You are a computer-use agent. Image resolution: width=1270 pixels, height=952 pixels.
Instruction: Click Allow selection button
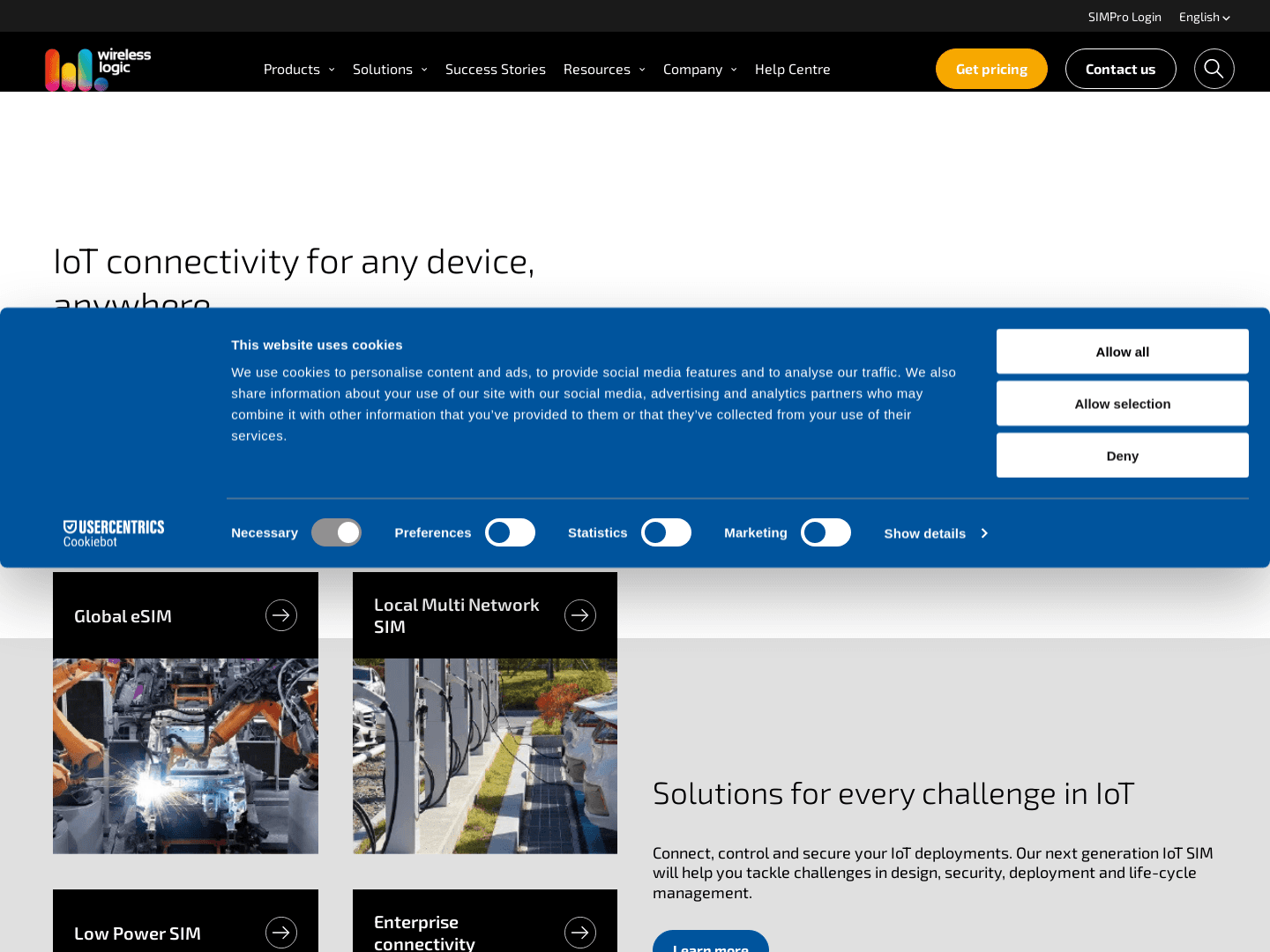click(1123, 404)
